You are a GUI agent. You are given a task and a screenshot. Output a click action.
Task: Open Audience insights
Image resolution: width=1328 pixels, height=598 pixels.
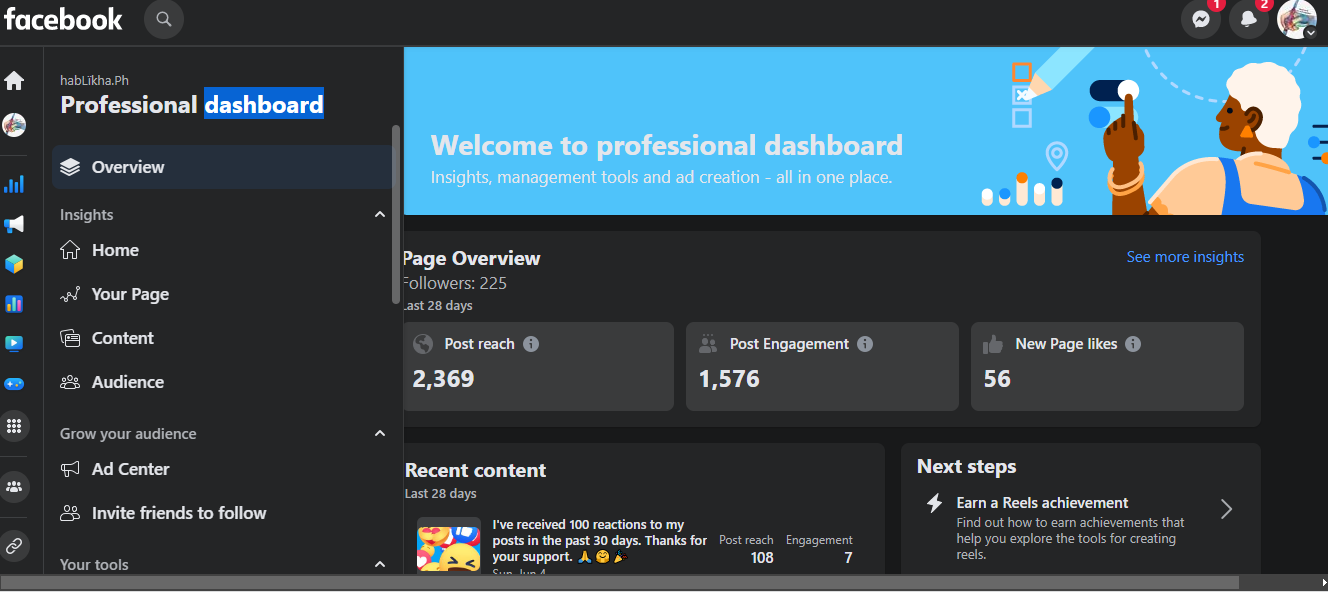pyautogui.click(x=222, y=382)
